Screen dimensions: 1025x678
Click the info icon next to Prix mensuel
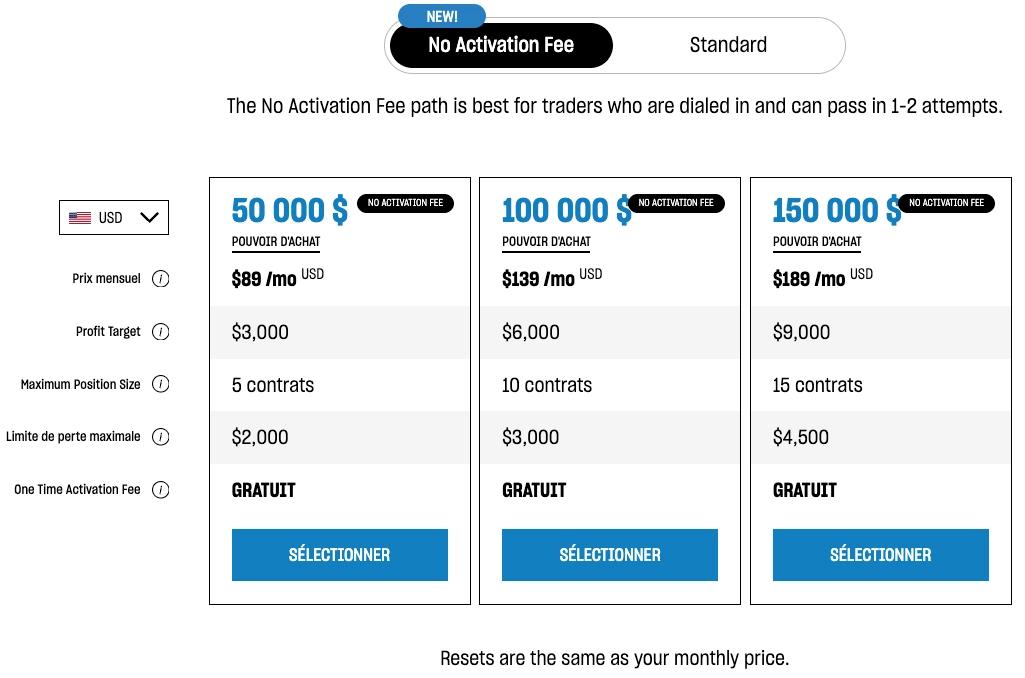tap(161, 279)
